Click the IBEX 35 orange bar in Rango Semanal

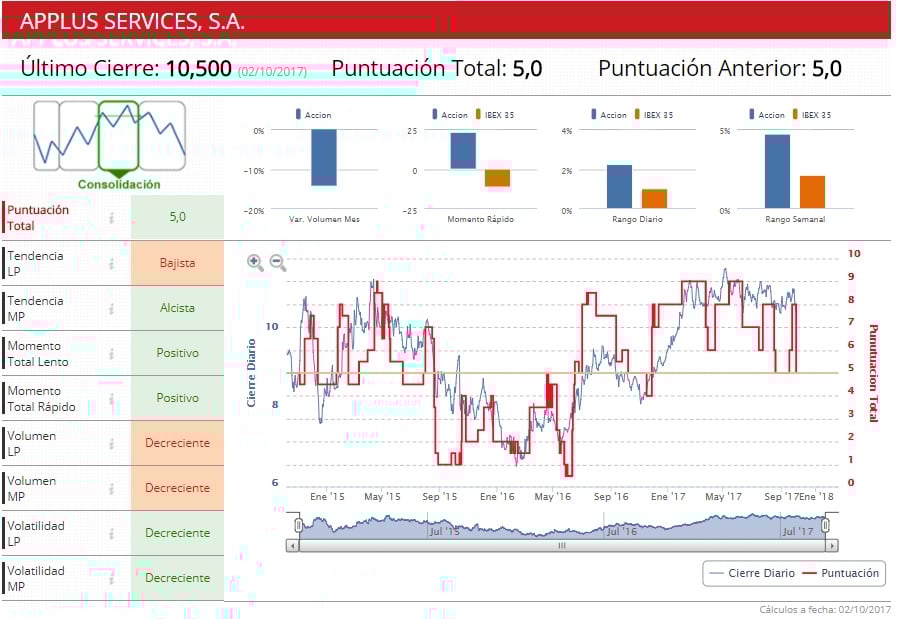(x=812, y=192)
